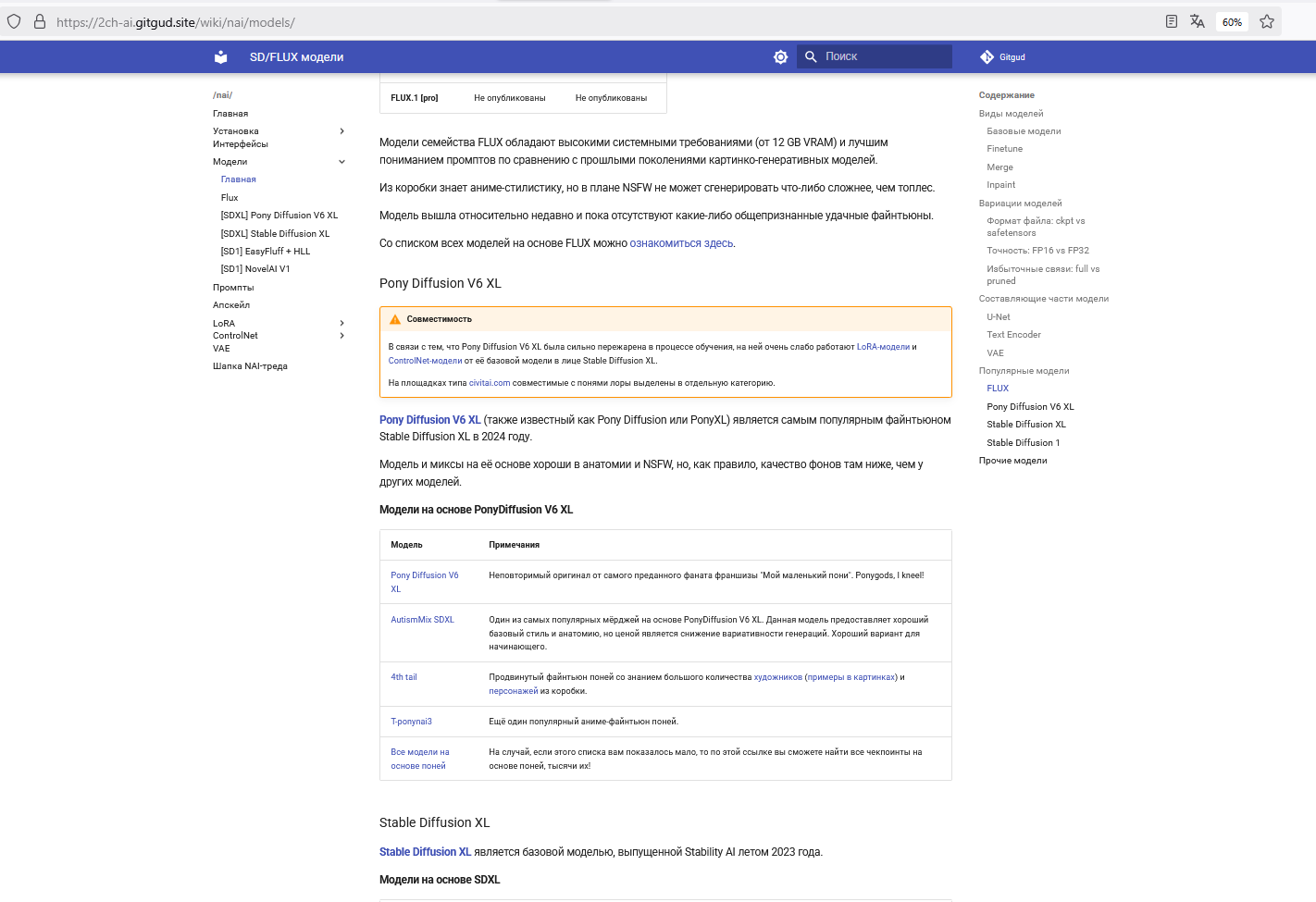Jump to Избыточные связи: full vs pruned
Screen dimensions: 1316x902
[1043, 275]
